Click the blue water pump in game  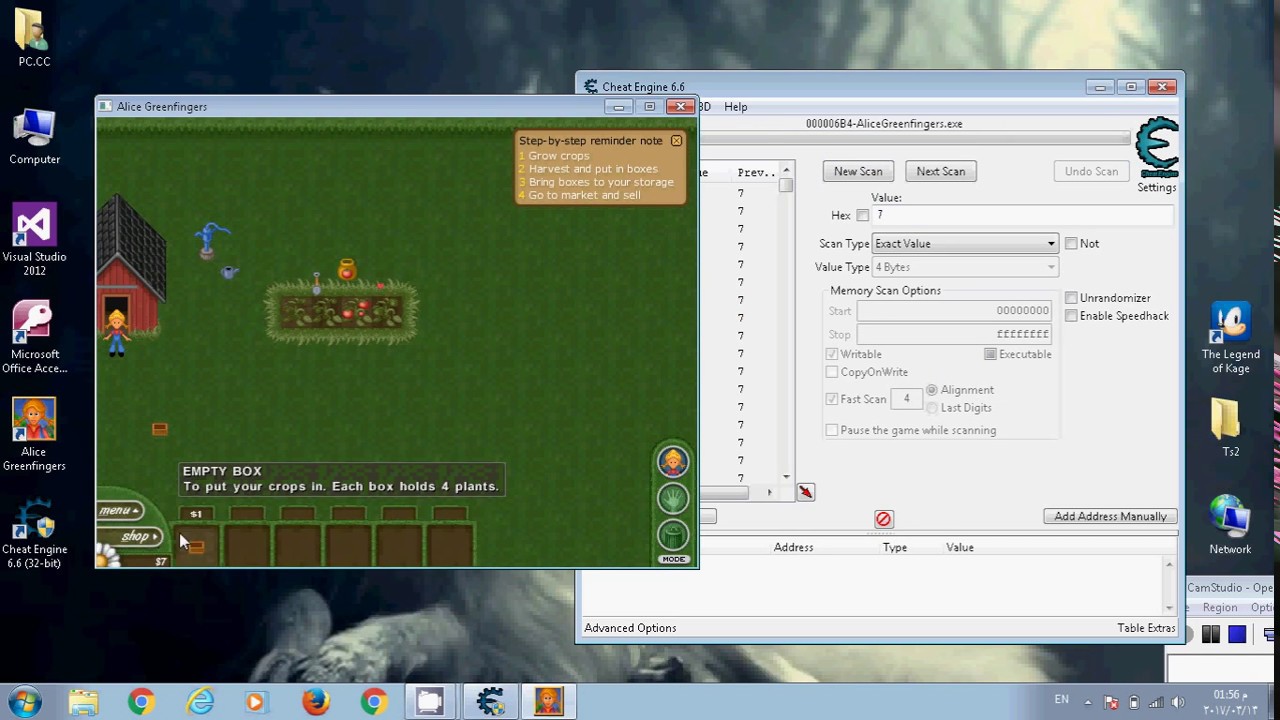pyautogui.click(x=210, y=240)
